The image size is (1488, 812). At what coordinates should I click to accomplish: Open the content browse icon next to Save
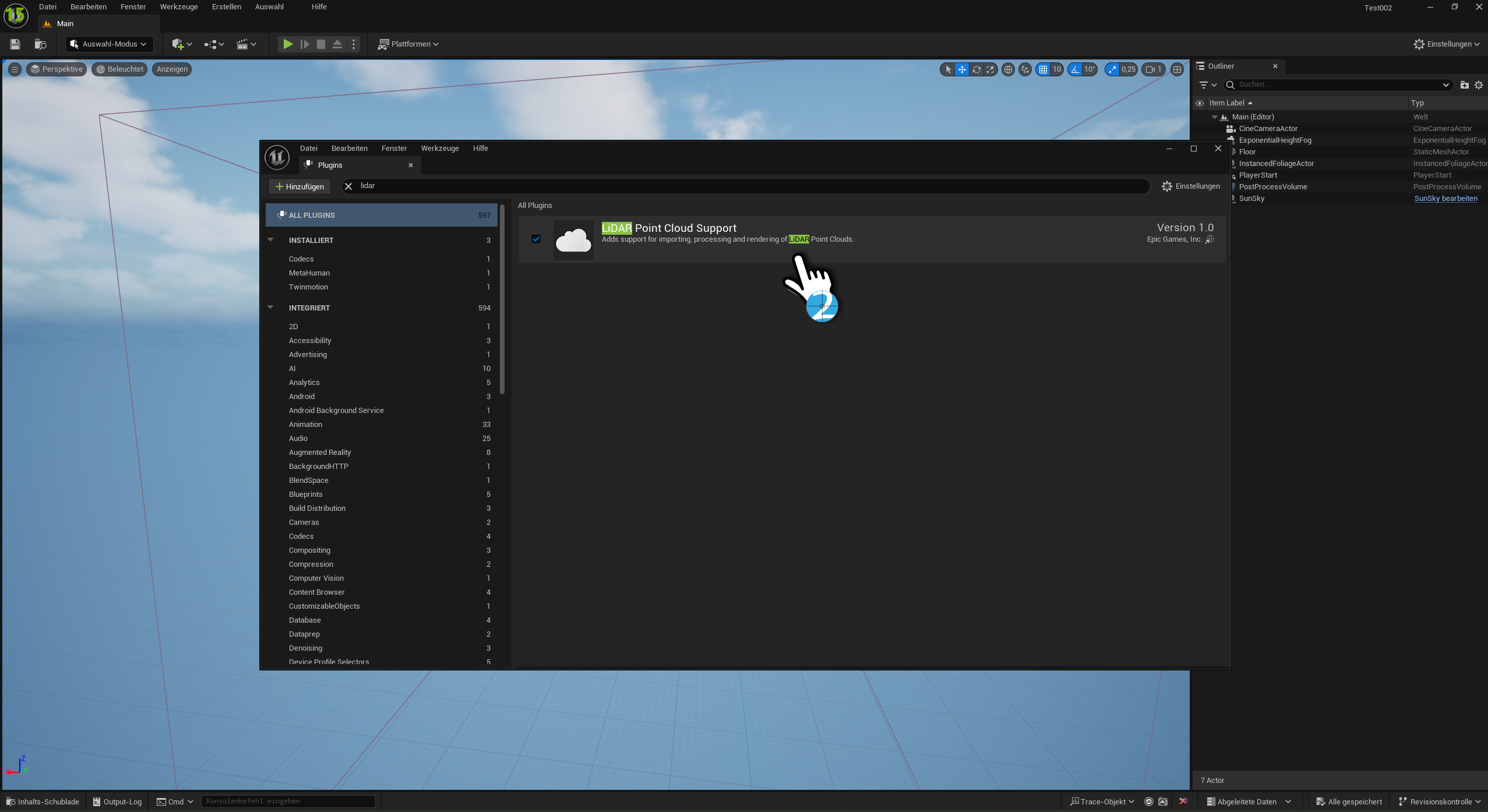[x=40, y=44]
